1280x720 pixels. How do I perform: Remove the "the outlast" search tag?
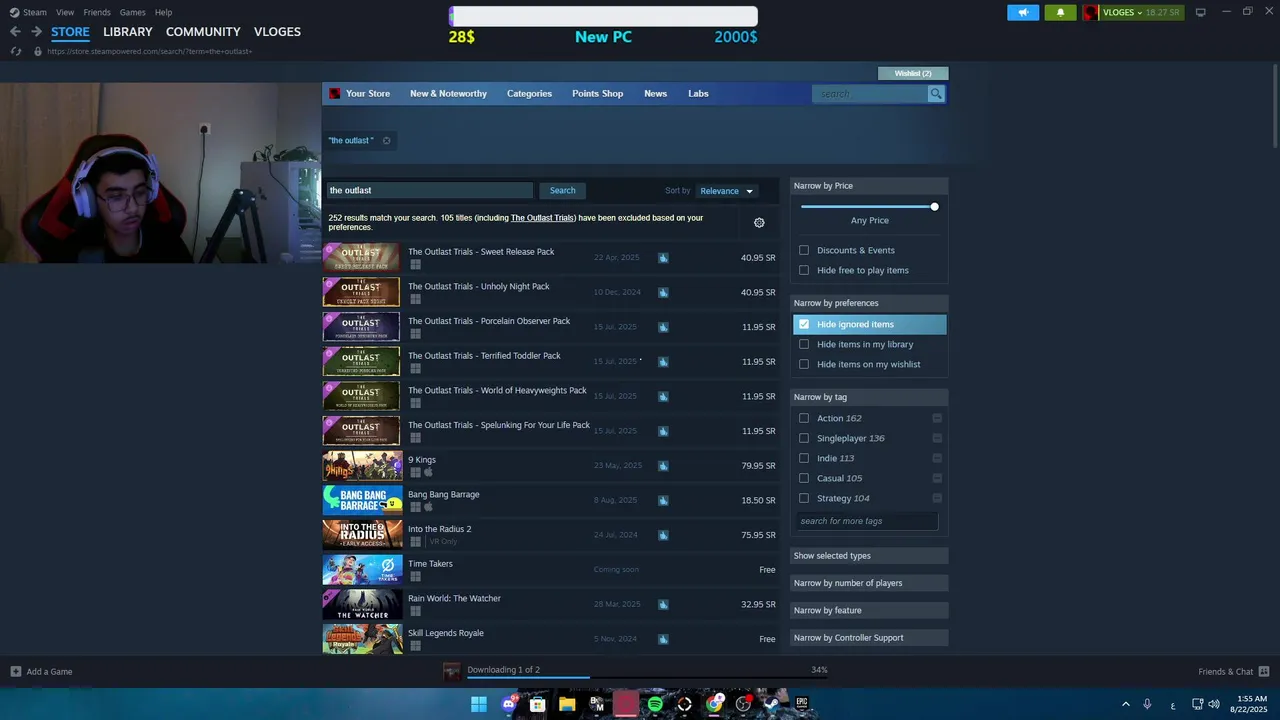(x=386, y=141)
